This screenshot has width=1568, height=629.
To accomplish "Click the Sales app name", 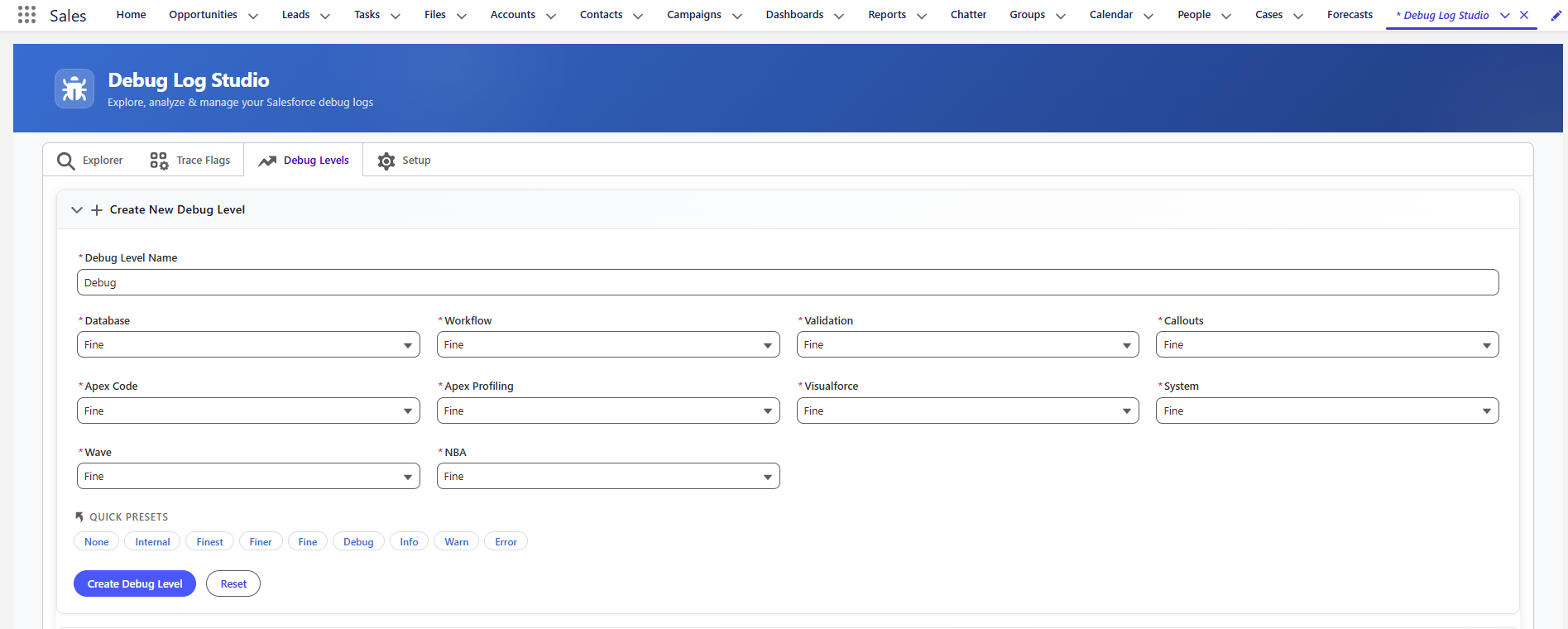I will pos(68,16).
